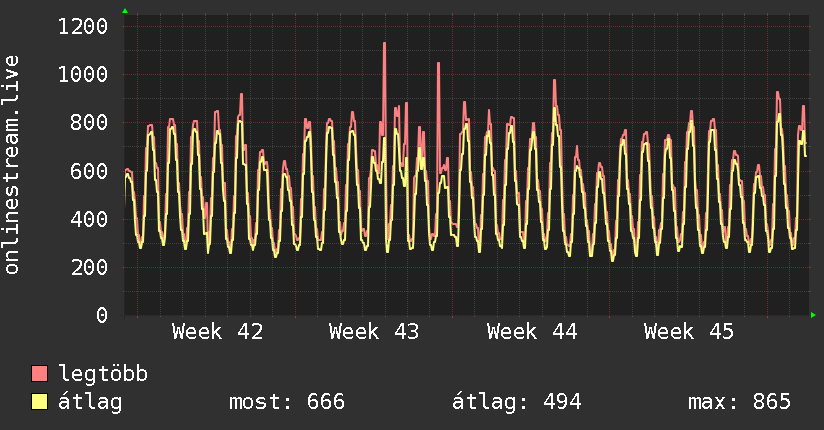Click the 1200 y-axis label

click(83, 26)
